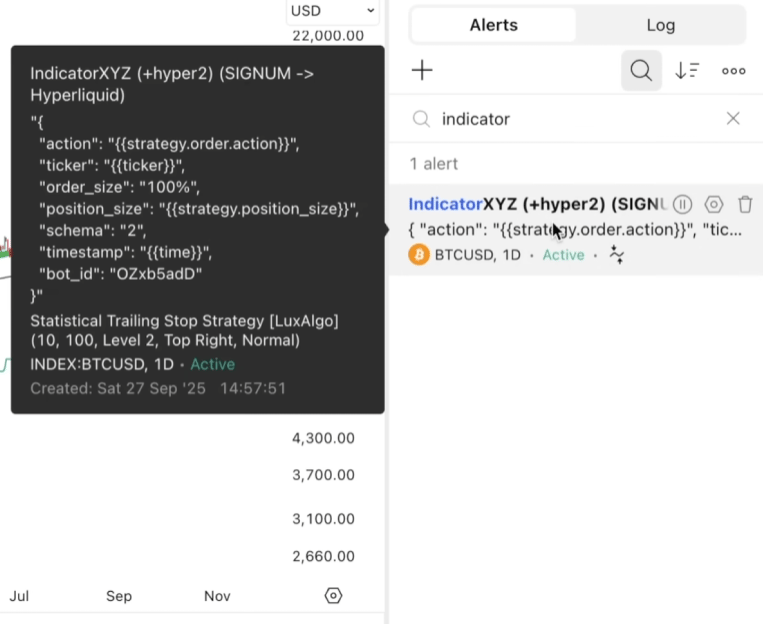Click the "timestamp": "{{time}}" line in tooltip
Viewport: 763px width, 624px height.
[x=126, y=252]
